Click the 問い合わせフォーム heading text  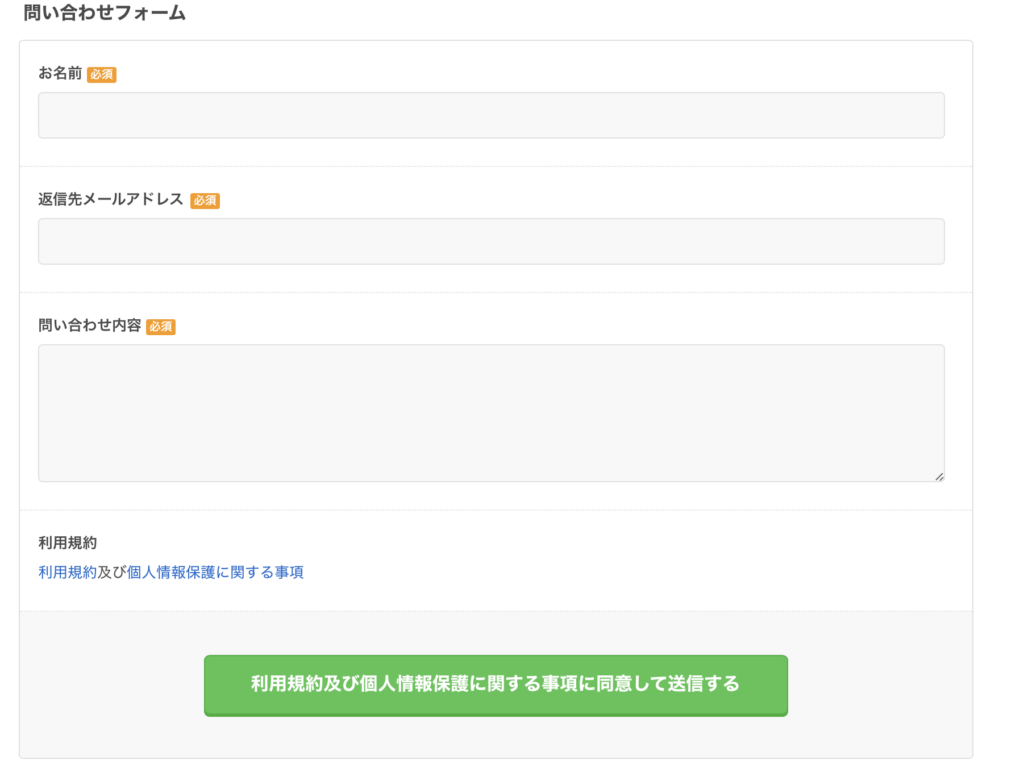point(104,12)
